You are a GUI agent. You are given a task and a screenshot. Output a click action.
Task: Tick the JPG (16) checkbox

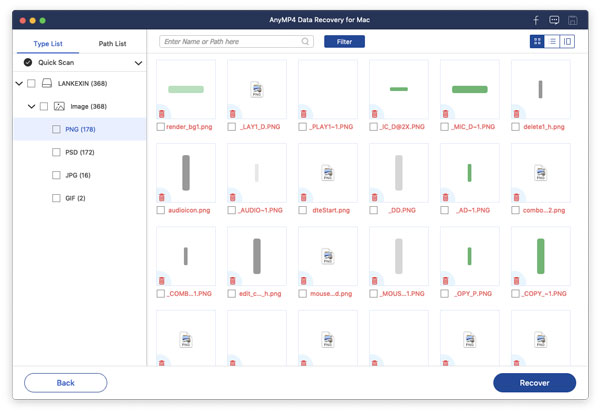56,175
